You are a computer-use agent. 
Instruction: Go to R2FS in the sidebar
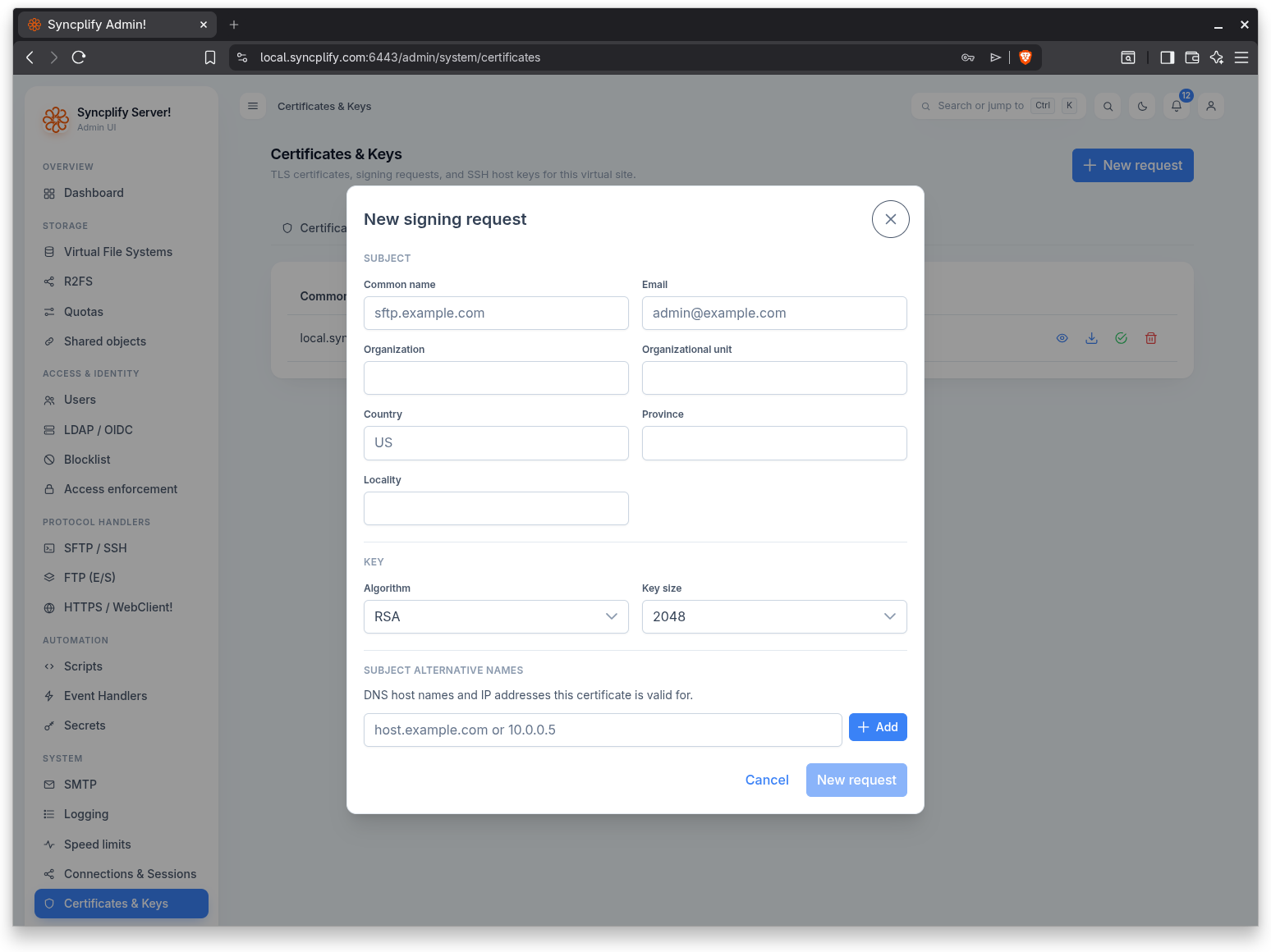pos(122,281)
